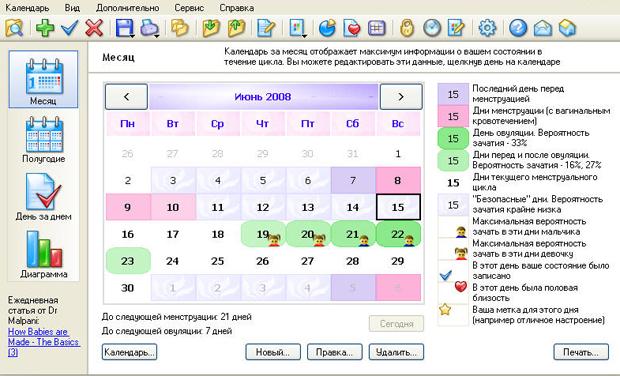Viewport: 620px width, 376px height.
Task: Open the Дополнительно menu
Action: (128, 8)
